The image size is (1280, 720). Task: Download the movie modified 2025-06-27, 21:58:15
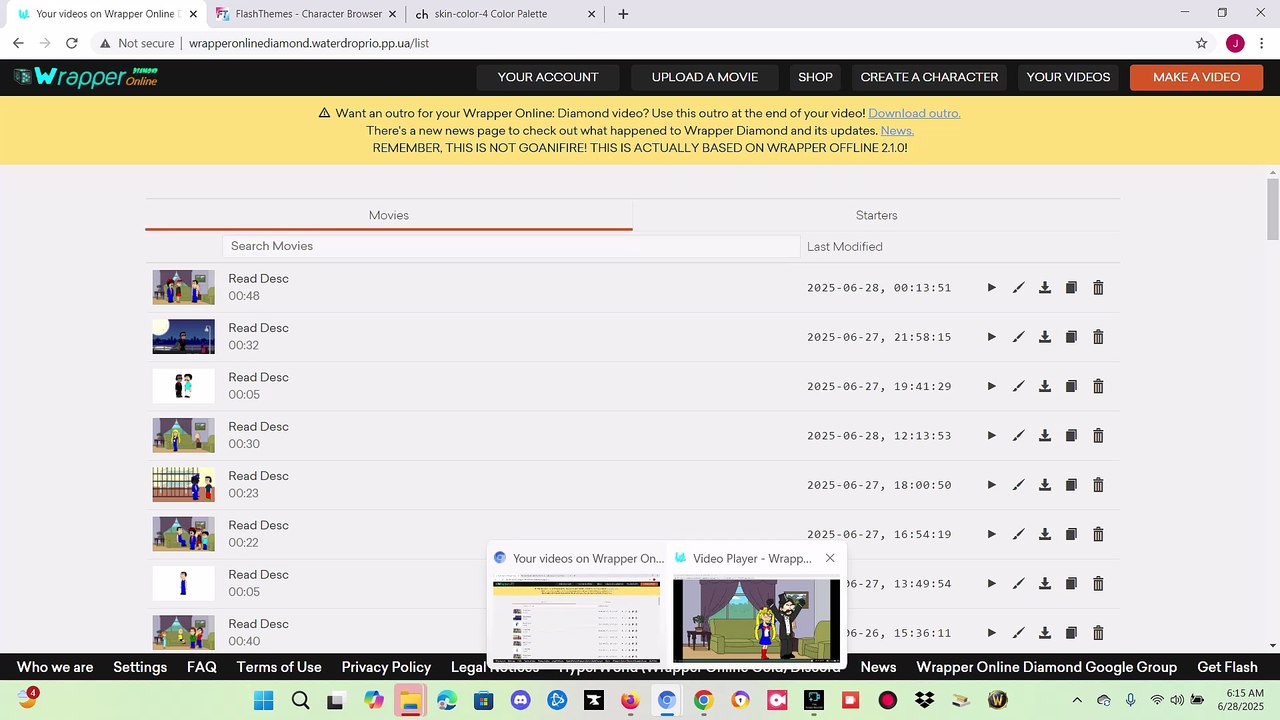[x=1045, y=337]
